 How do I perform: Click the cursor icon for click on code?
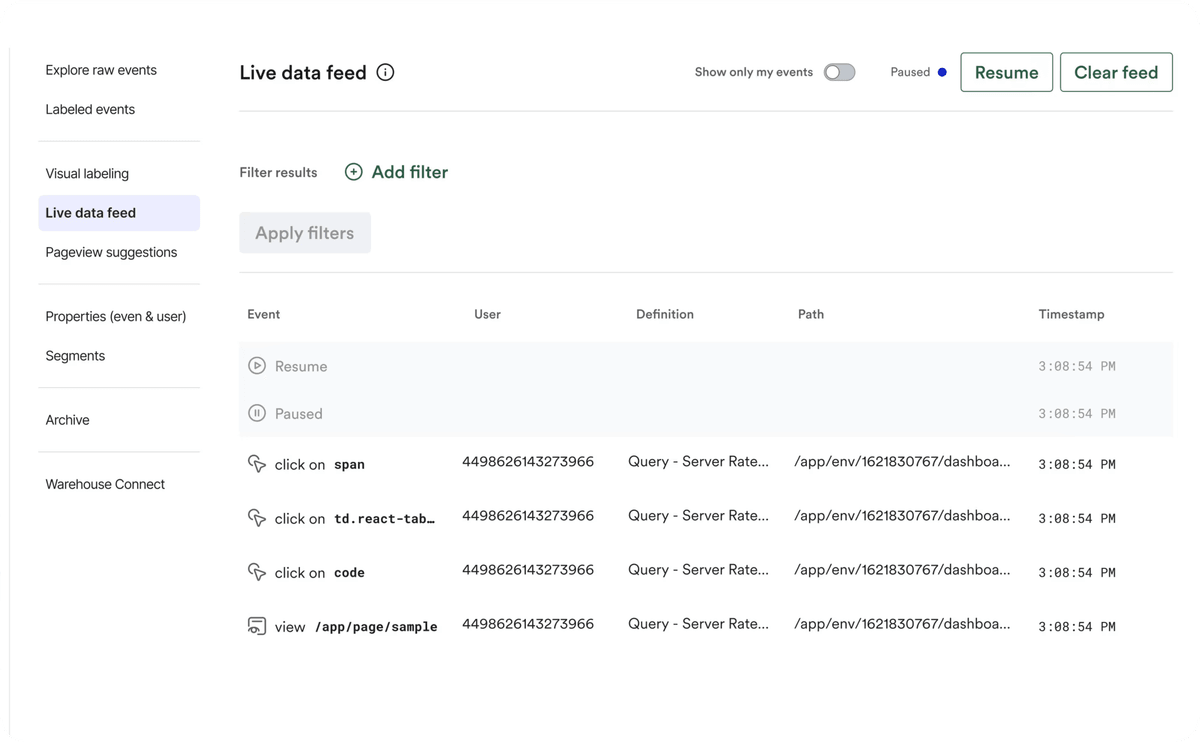257,572
